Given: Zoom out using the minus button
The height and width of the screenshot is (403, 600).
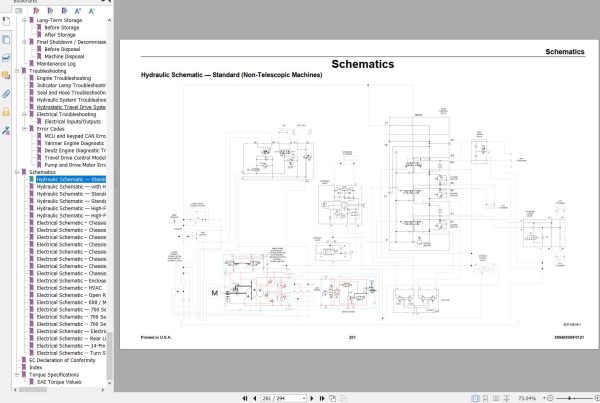Looking at the screenshot, I should tap(550, 398).
